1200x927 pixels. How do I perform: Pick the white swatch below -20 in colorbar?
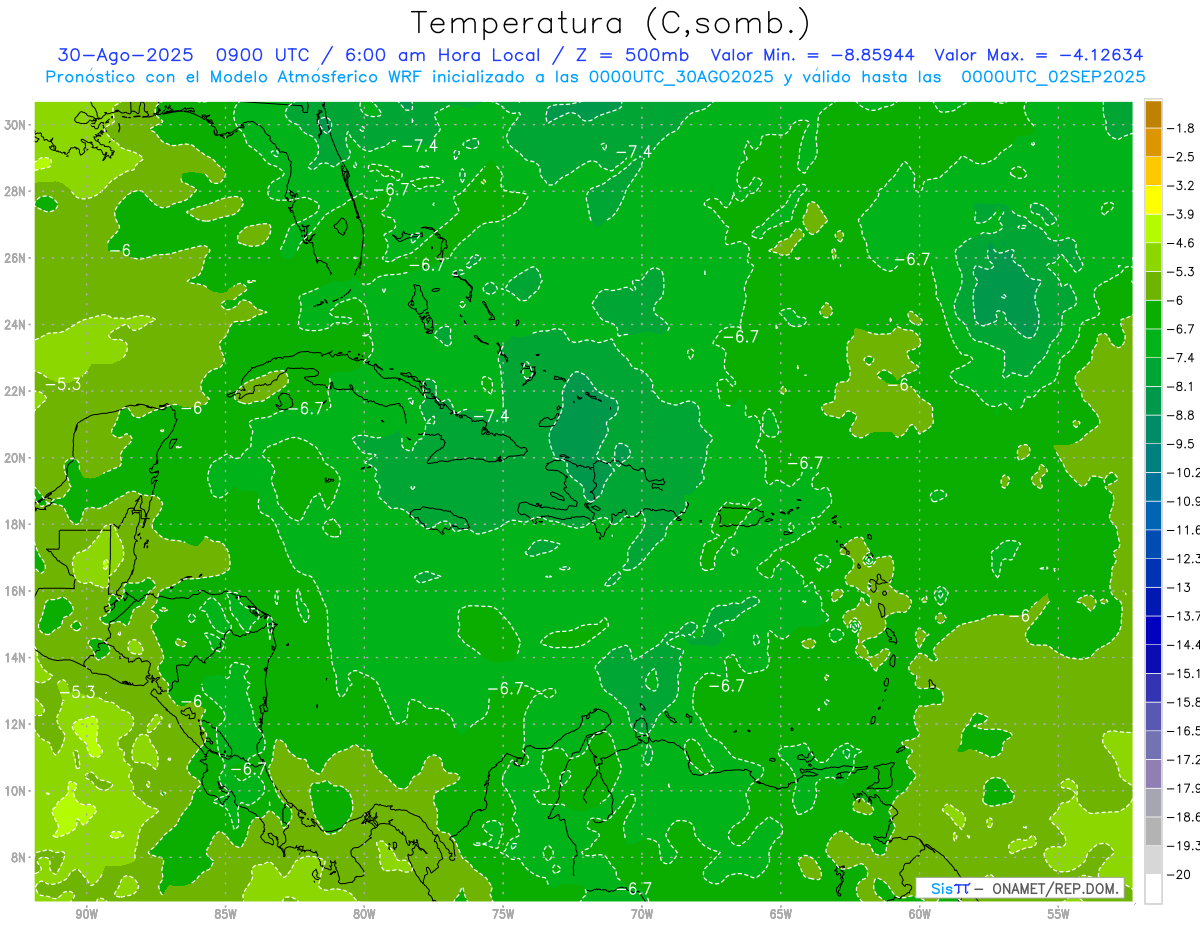(x=1153, y=888)
